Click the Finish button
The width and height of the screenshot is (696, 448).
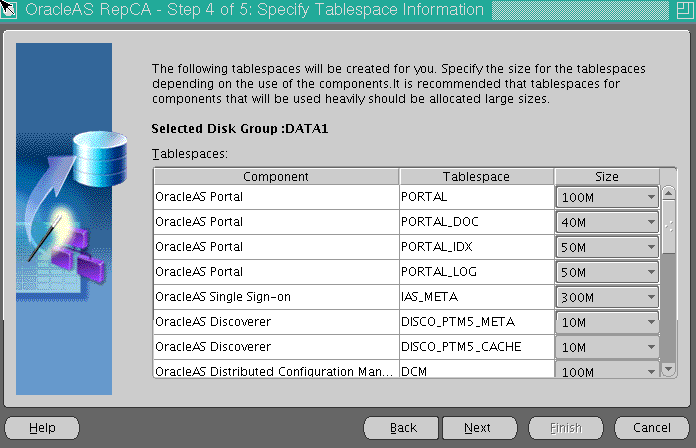[566, 428]
